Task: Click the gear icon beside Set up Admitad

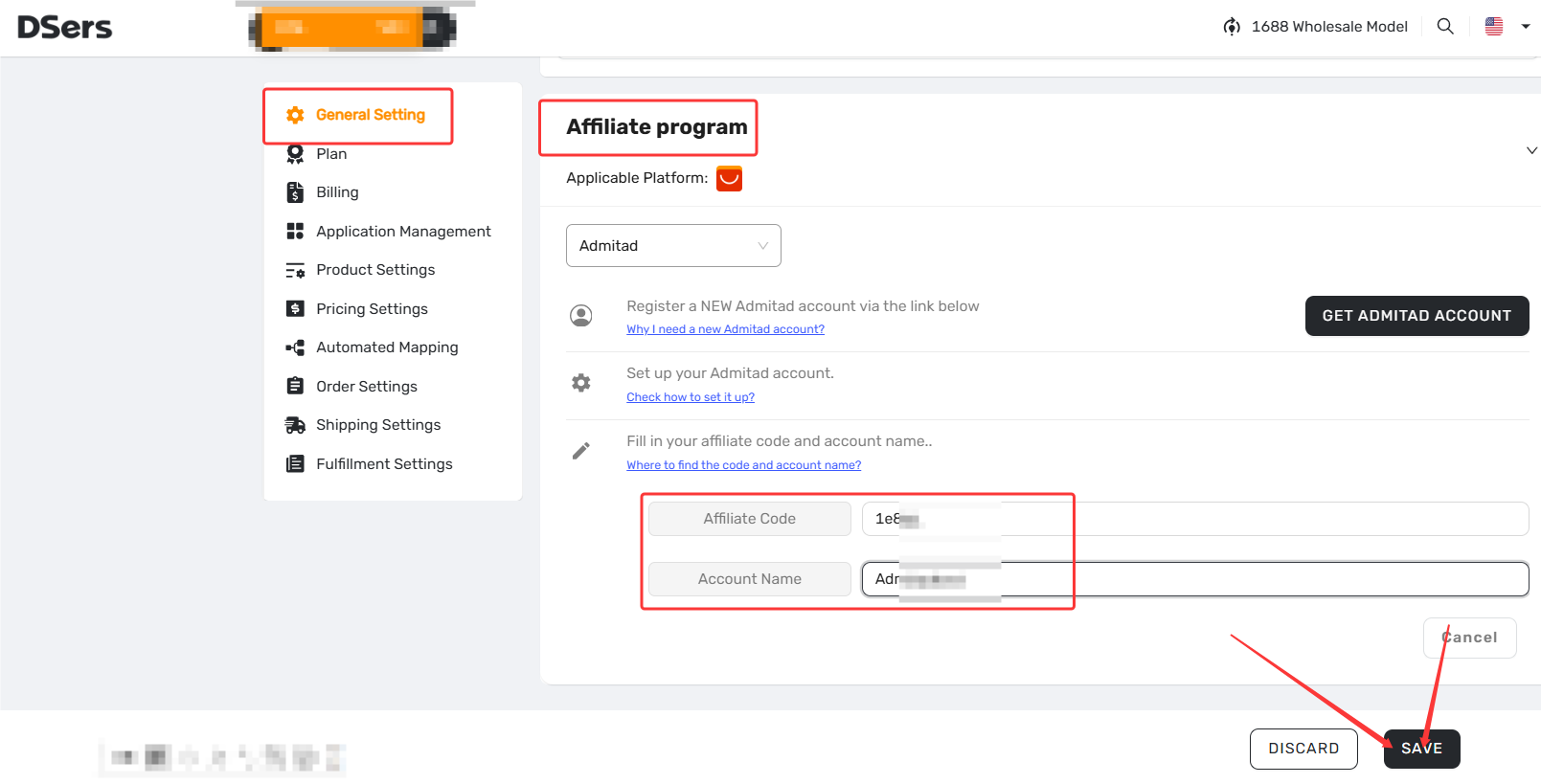Action: (x=581, y=383)
